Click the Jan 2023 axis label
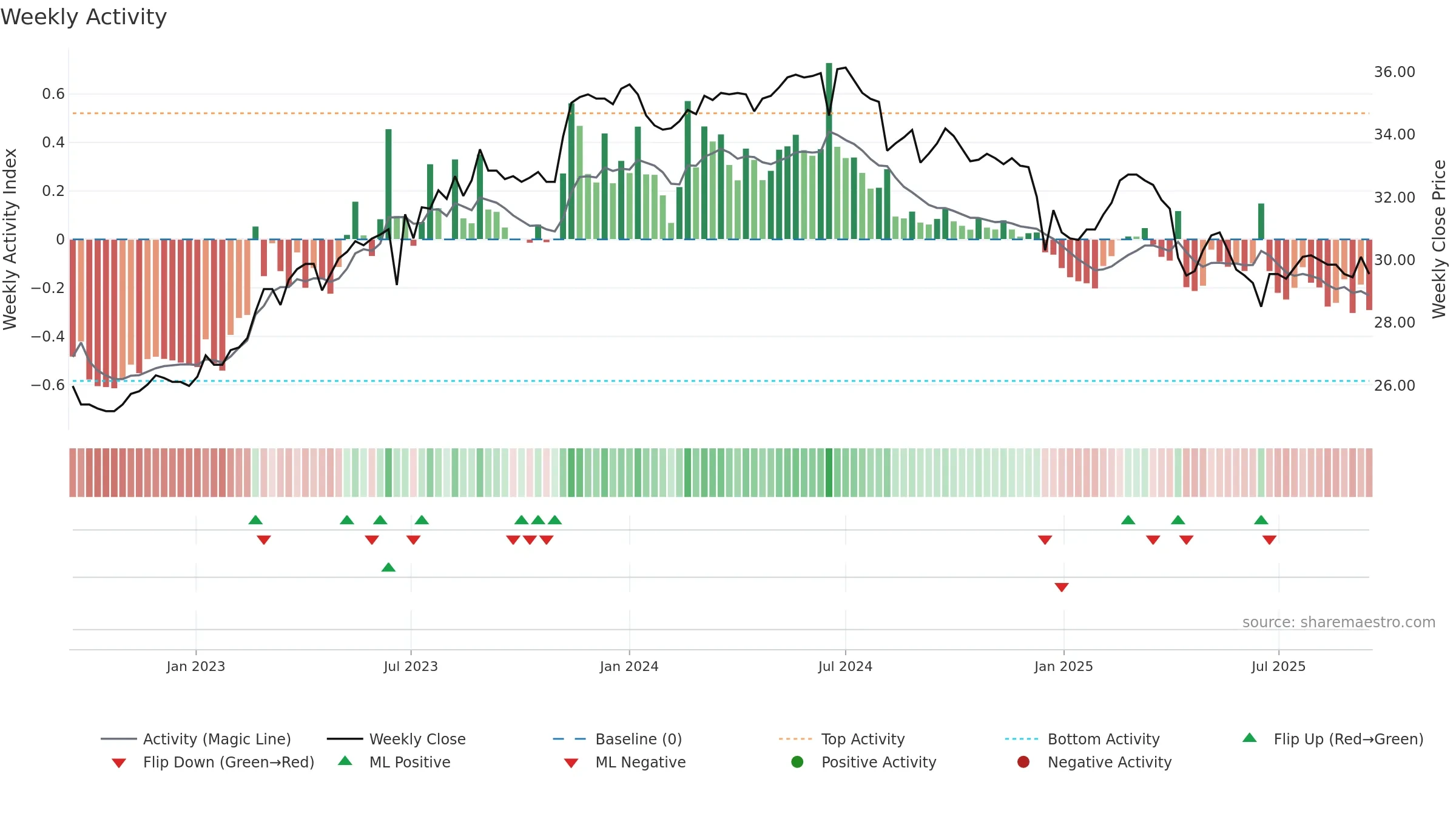 (x=196, y=666)
